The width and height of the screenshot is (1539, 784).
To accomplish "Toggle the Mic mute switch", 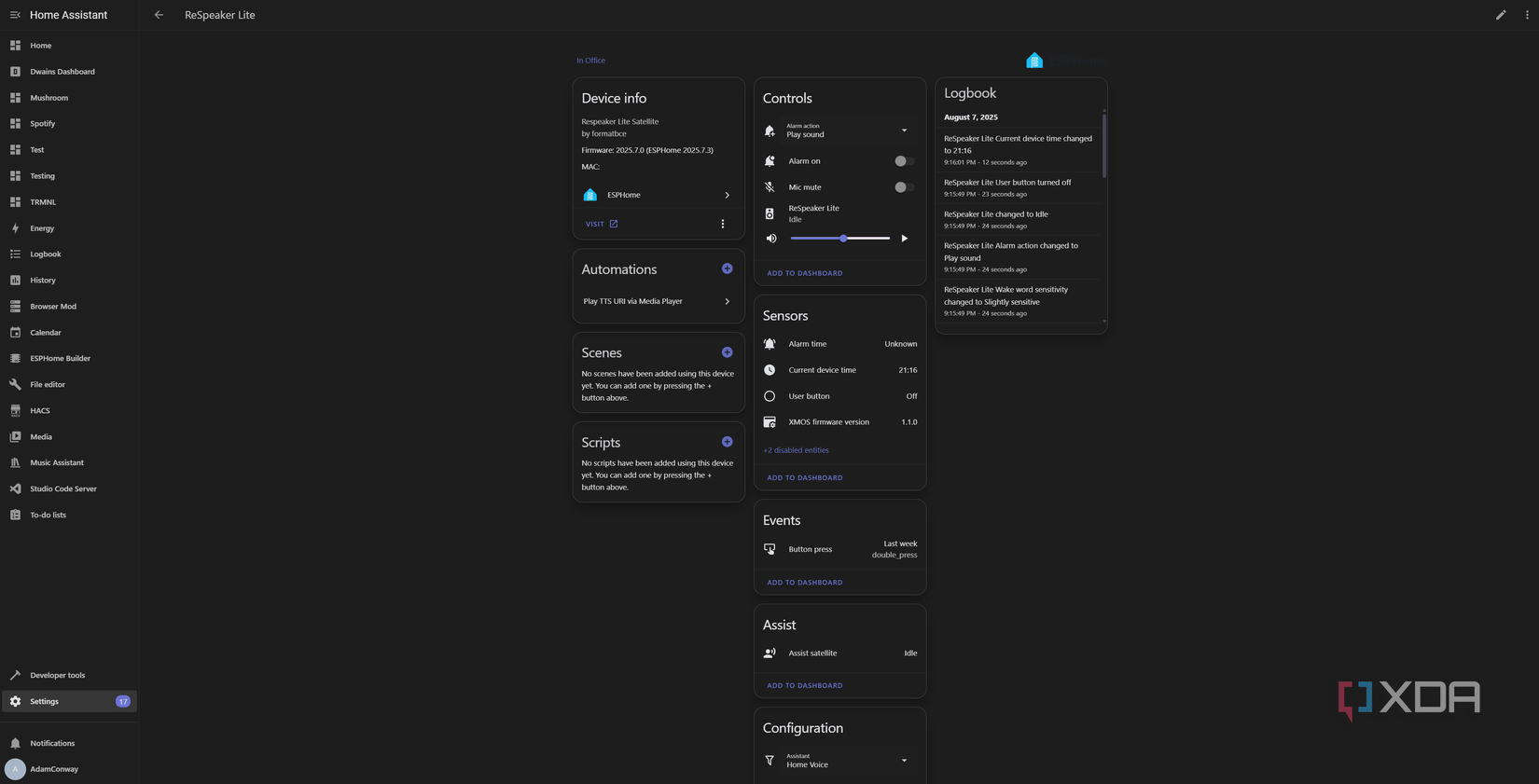I will [x=904, y=187].
